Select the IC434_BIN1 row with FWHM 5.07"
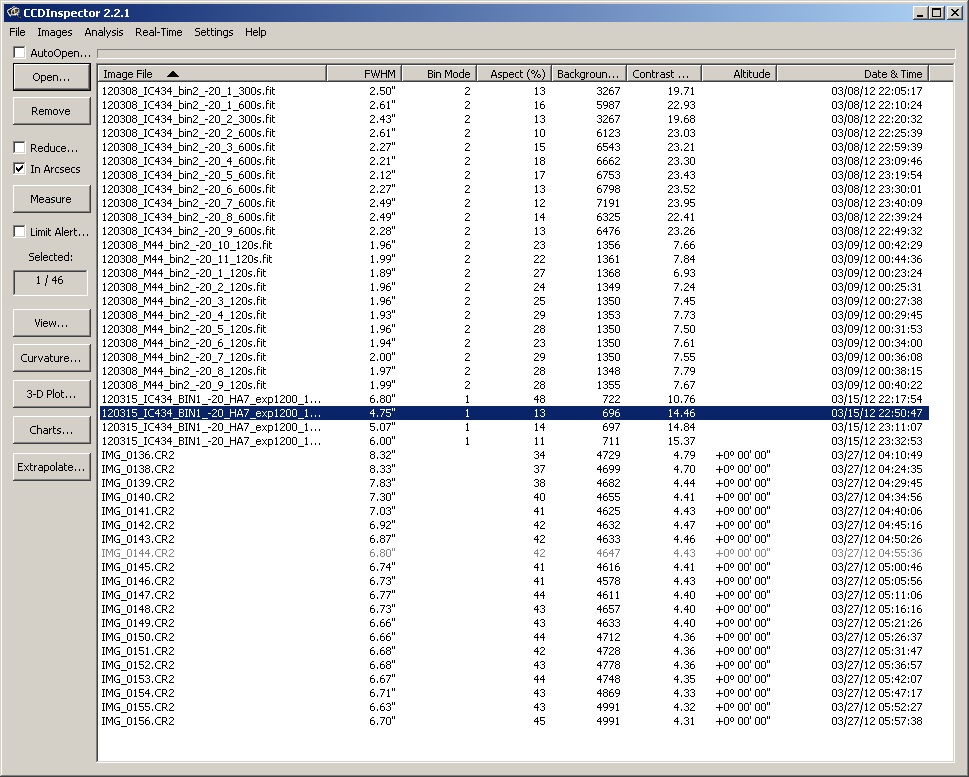This screenshot has width=969, height=777. point(514,427)
